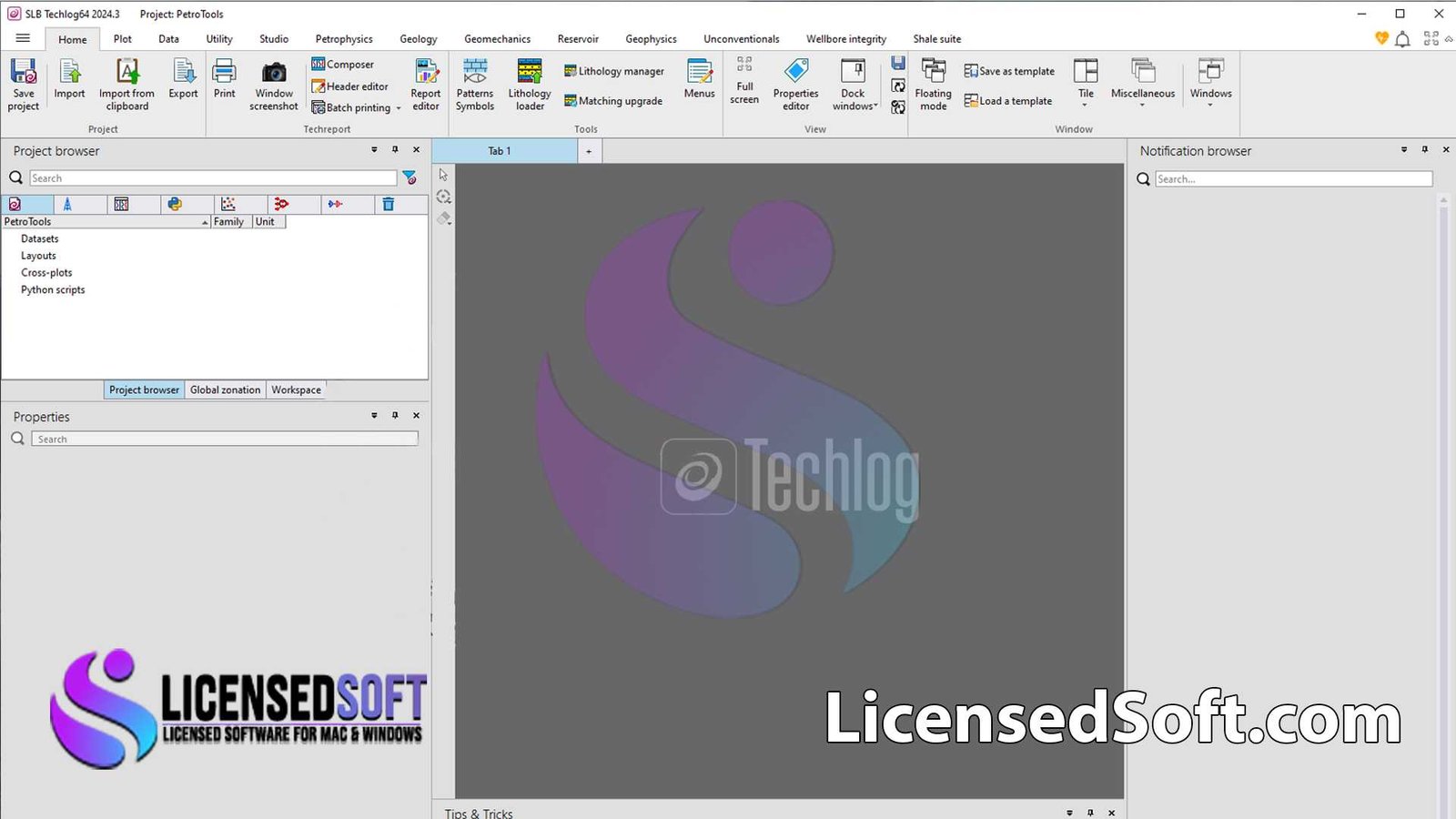
Task: Click the Project browser filter funnel icon
Action: pos(409,177)
